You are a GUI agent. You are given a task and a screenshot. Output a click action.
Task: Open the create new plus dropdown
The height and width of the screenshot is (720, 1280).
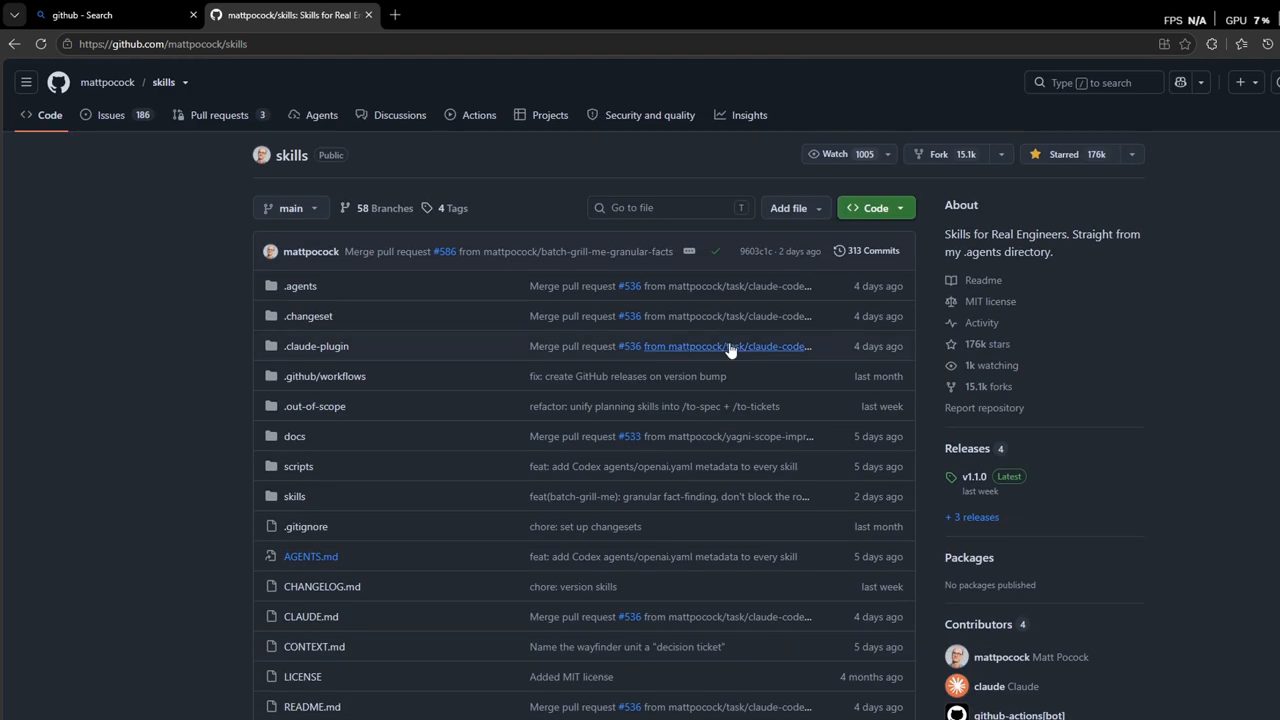(x=1246, y=82)
